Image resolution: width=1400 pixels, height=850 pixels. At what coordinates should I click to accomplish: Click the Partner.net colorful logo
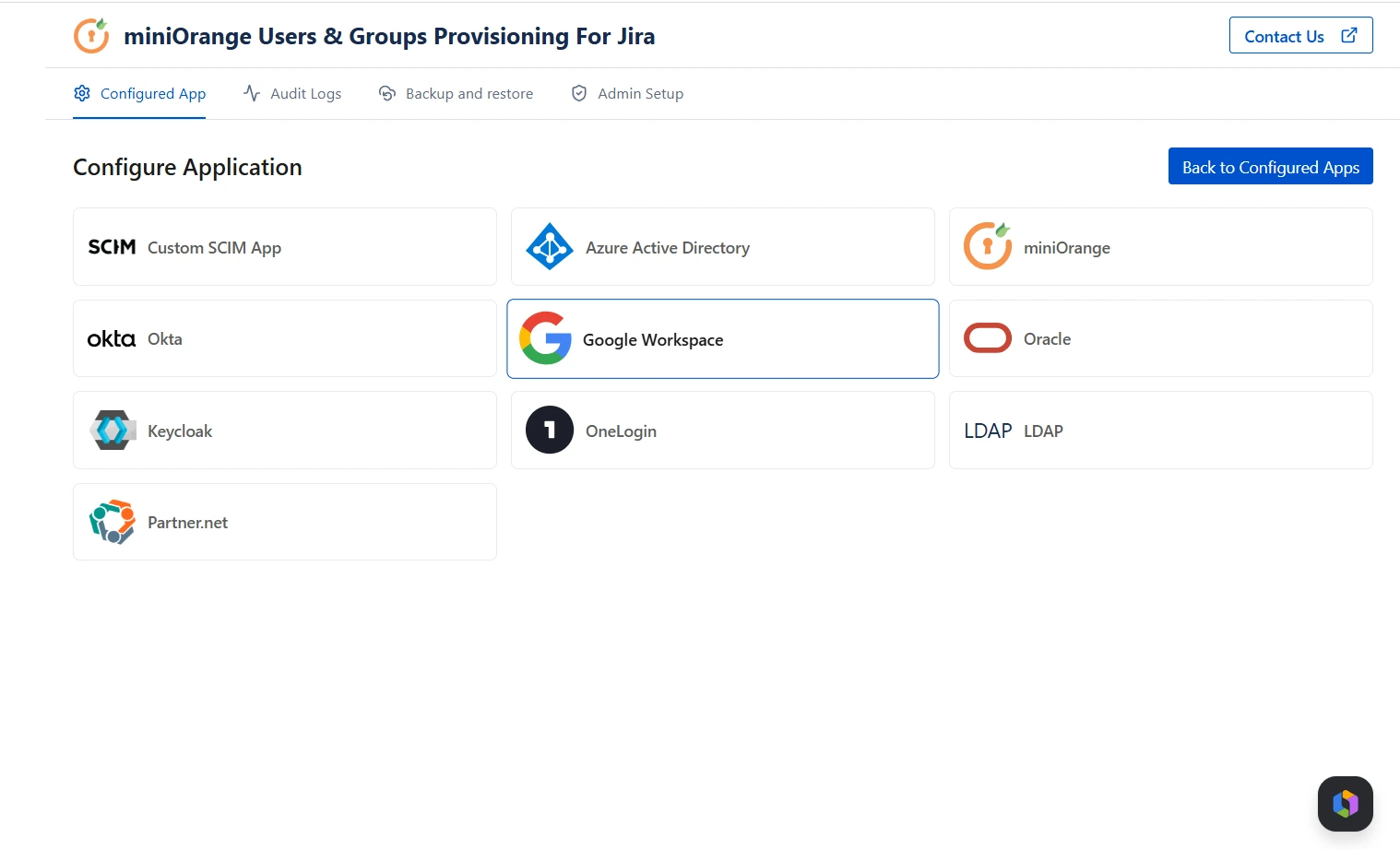tap(113, 522)
